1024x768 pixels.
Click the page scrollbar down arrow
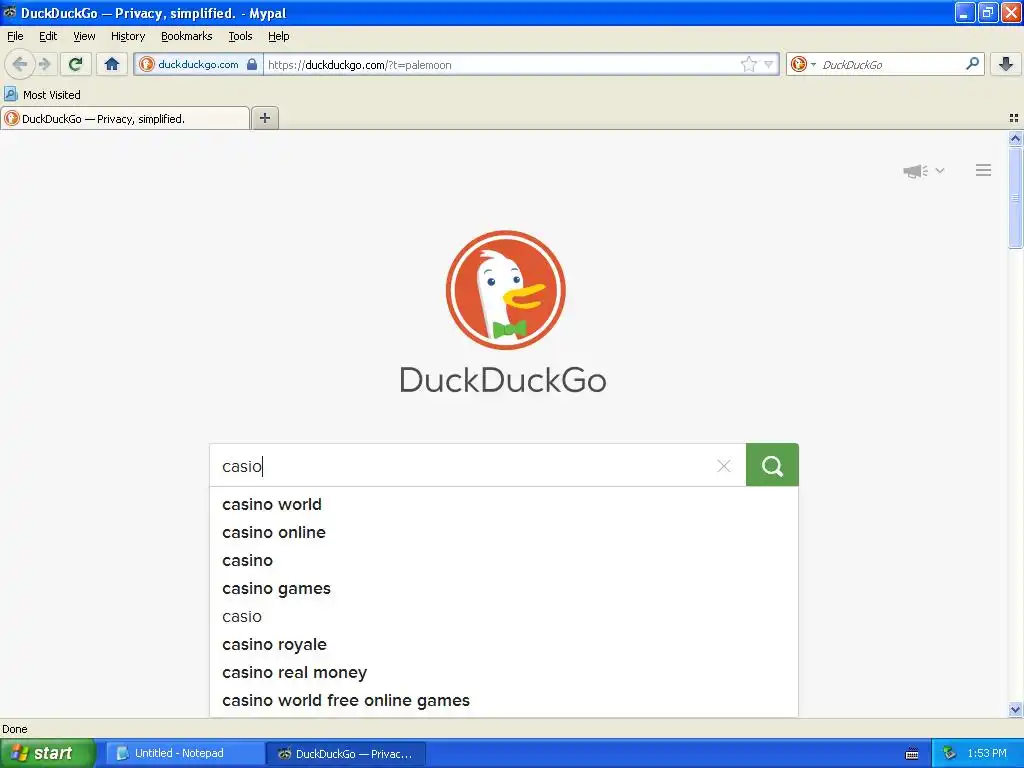[x=1015, y=709]
